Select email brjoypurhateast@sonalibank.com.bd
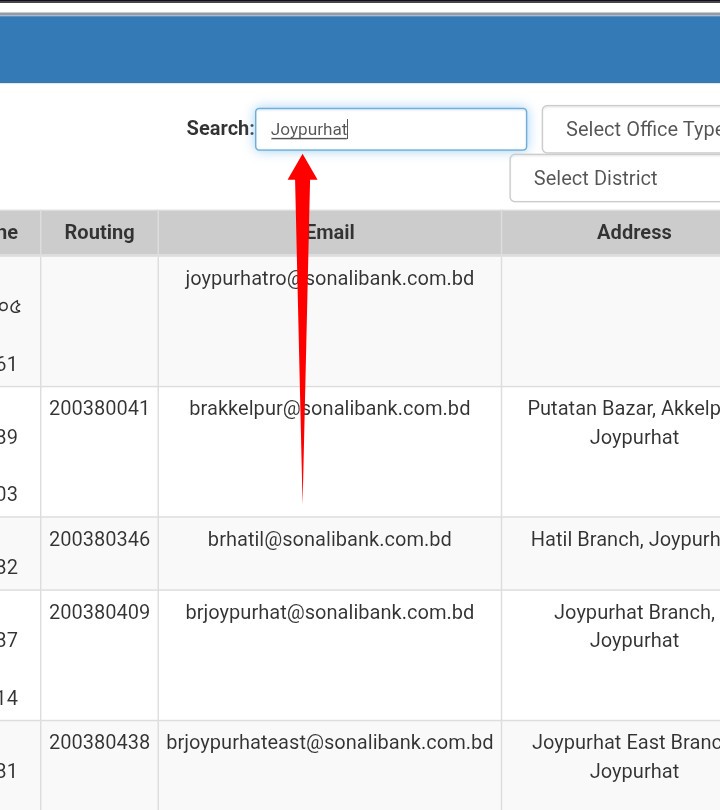The height and width of the screenshot is (810, 720). 330,743
